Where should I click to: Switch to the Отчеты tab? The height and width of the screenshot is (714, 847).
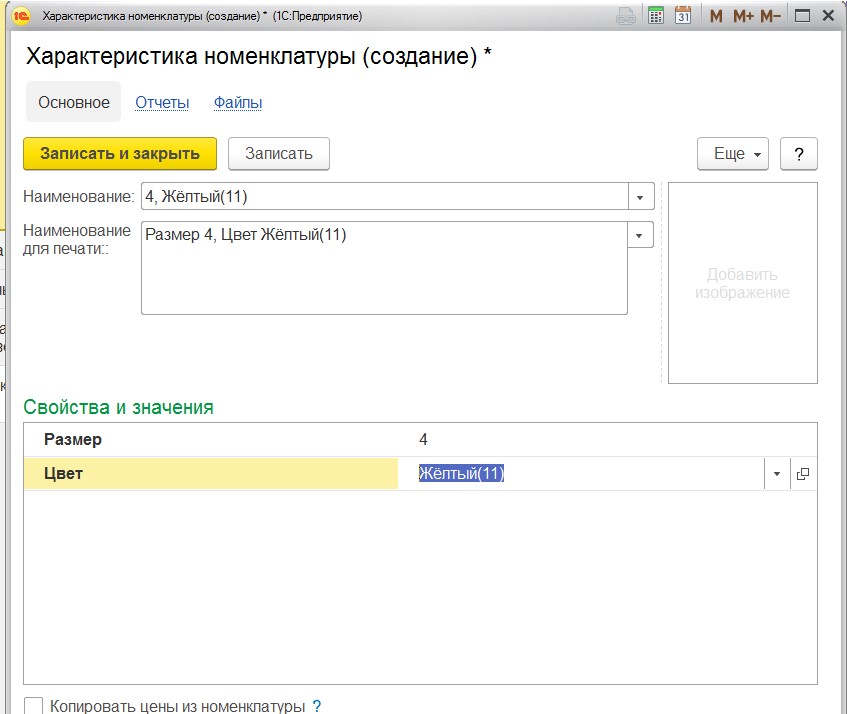coord(162,103)
